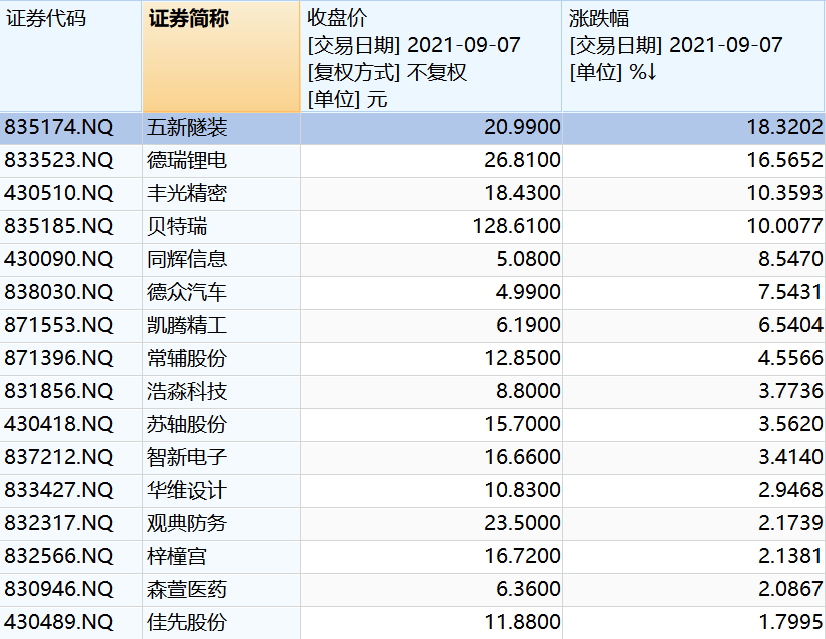Click change value 7.5431
The width and height of the screenshot is (826, 639).
[x=791, y=292]
